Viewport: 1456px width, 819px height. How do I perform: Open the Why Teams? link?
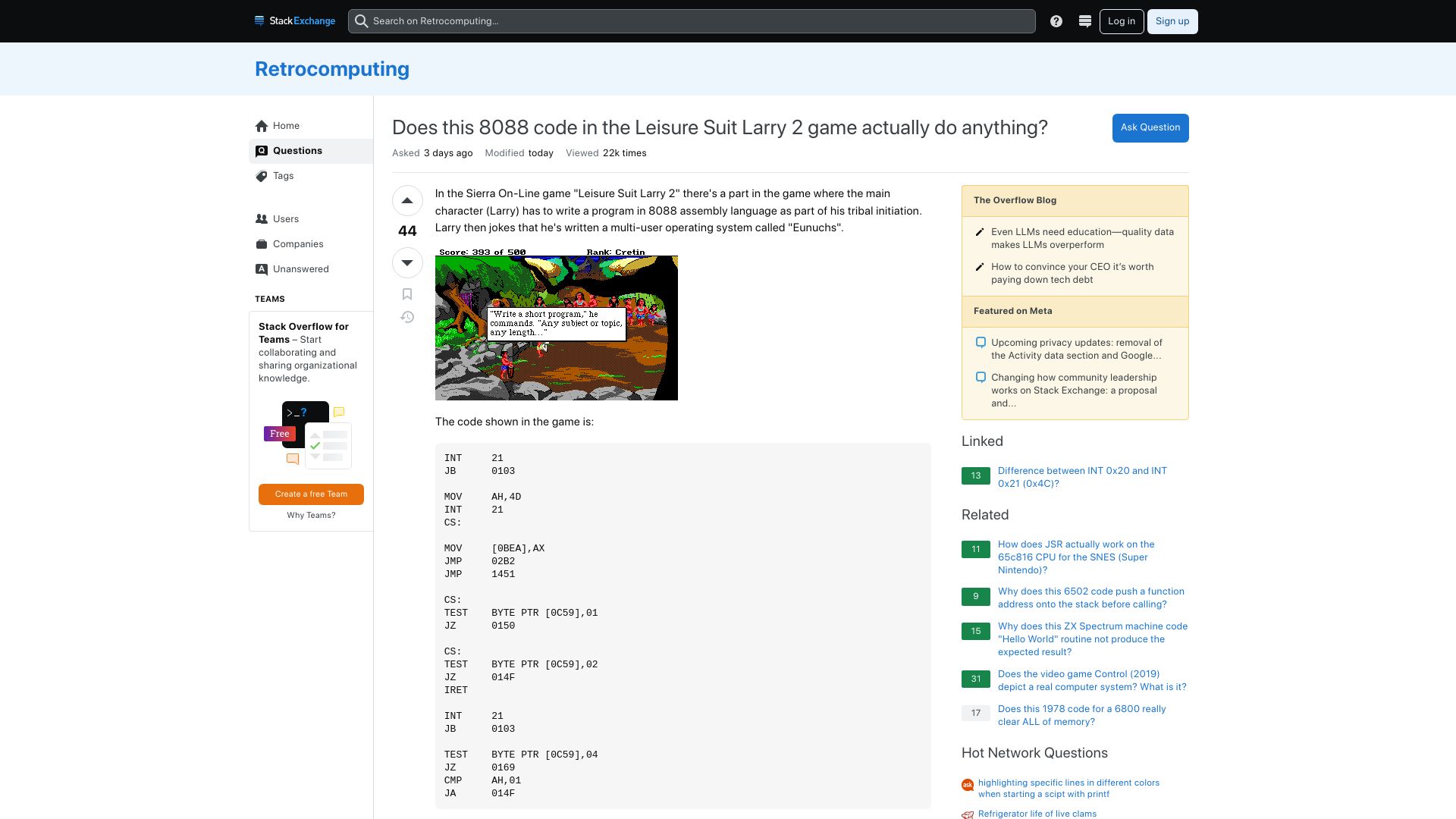311,516
